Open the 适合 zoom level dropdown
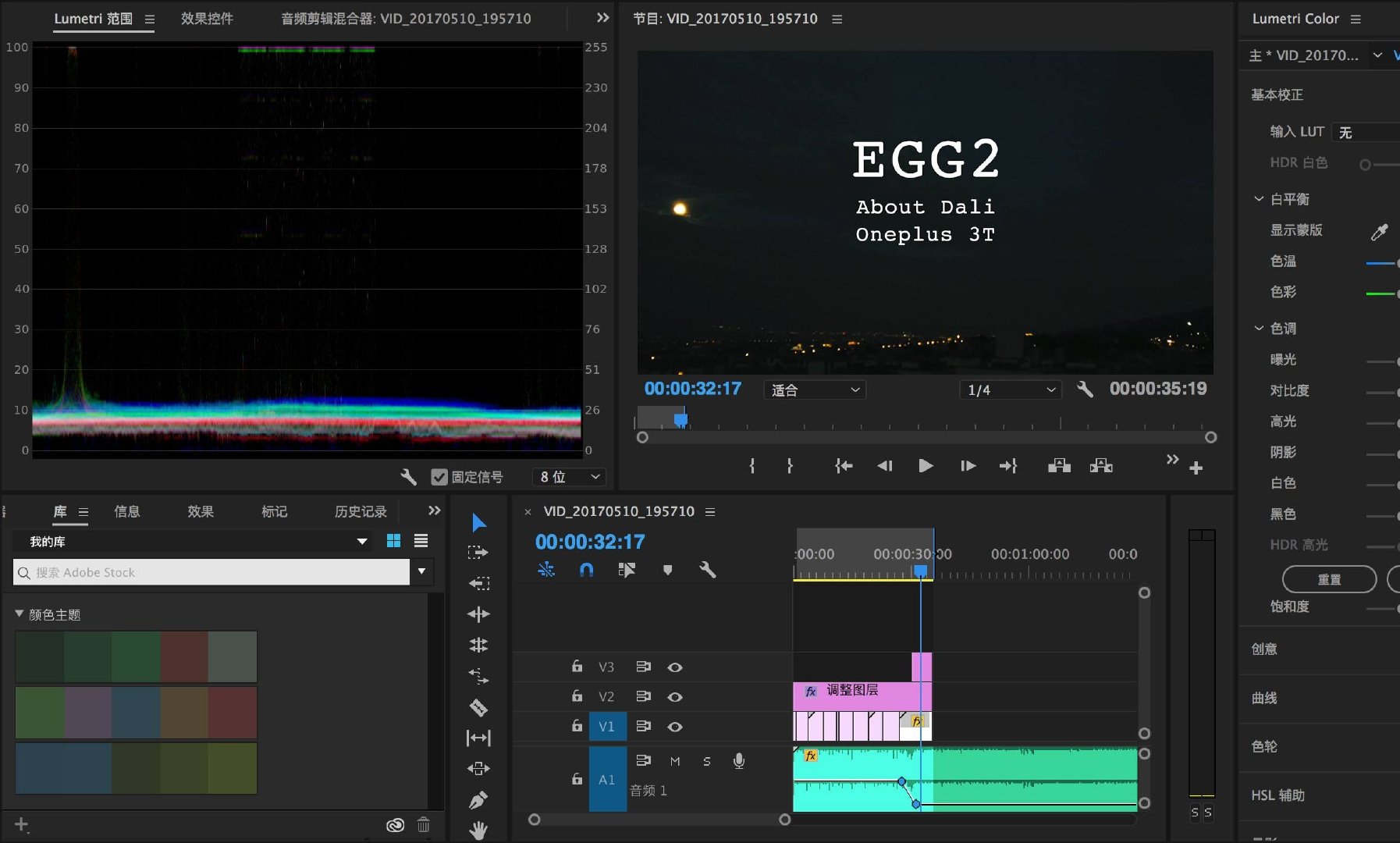The width and height of the screenshot is (1400, 843). pyautogui.click(x=815, y=389)
